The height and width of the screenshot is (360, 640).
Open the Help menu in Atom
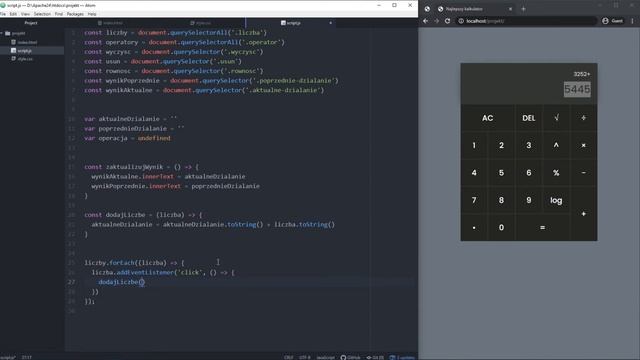pos(92,14)
